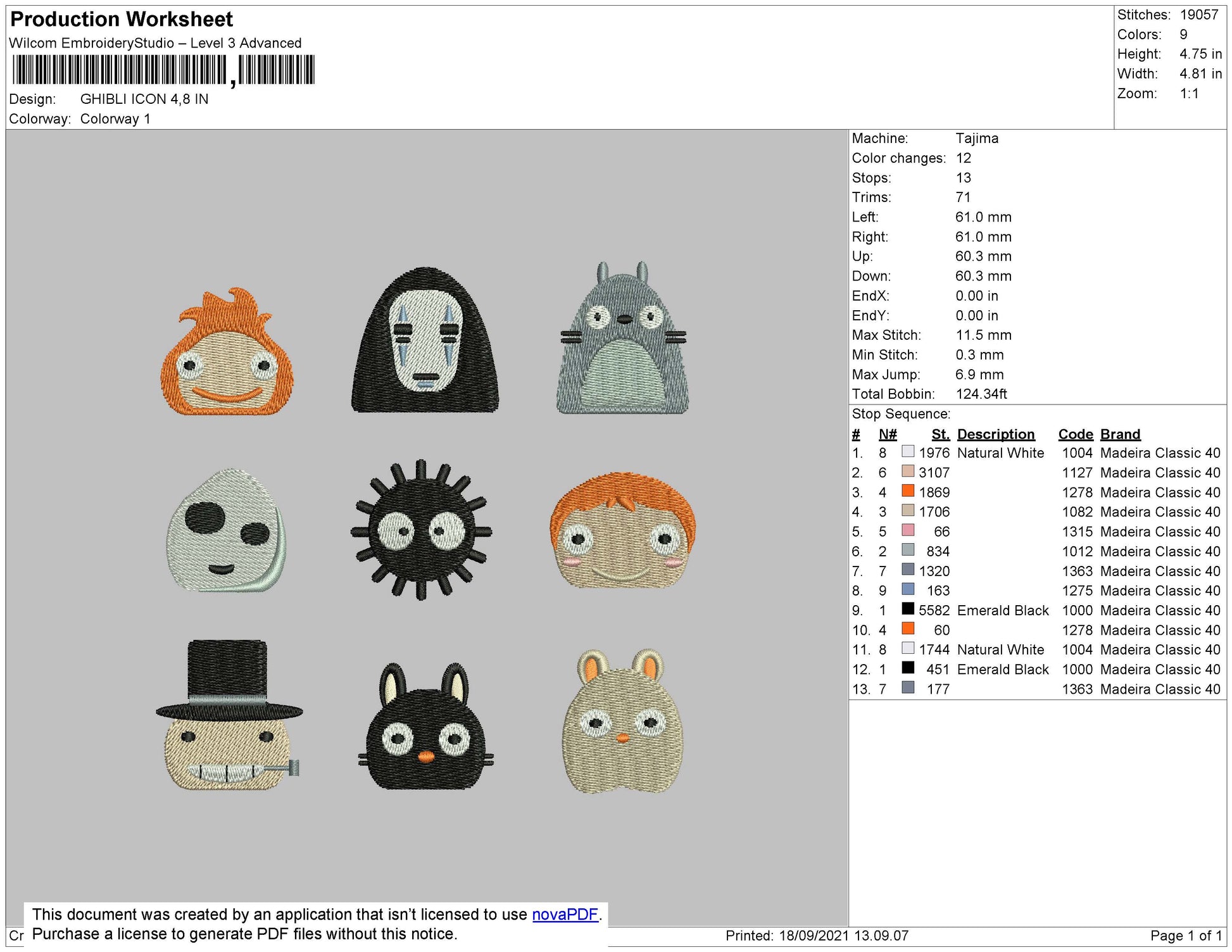This screenshot has height=952, width=1232.
Task: Click the barcode under the worksheet title
Action: 163,70
